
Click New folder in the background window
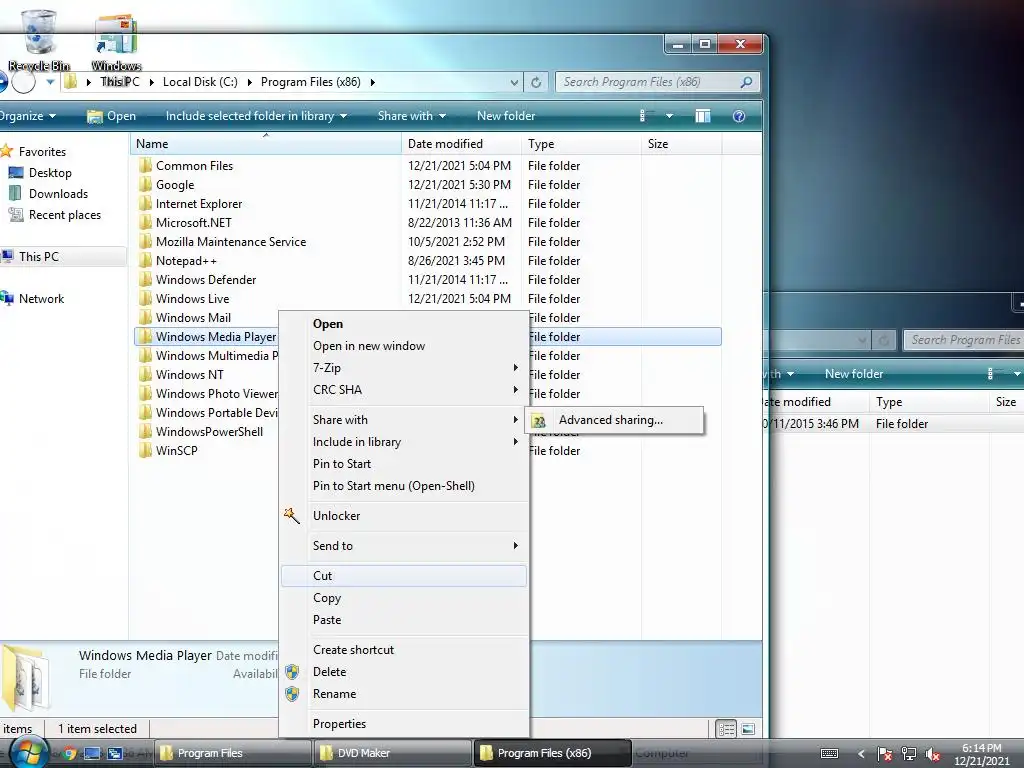[854, 374]
